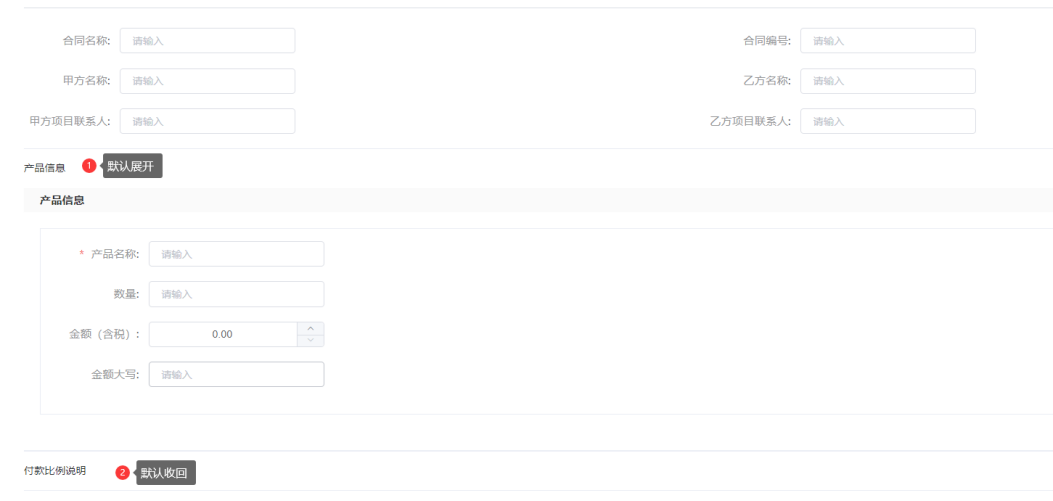The height and width of the screenshot is (501, 1053).
Task: Click the 合同名称: label text
Action: [x=87, y=41]
